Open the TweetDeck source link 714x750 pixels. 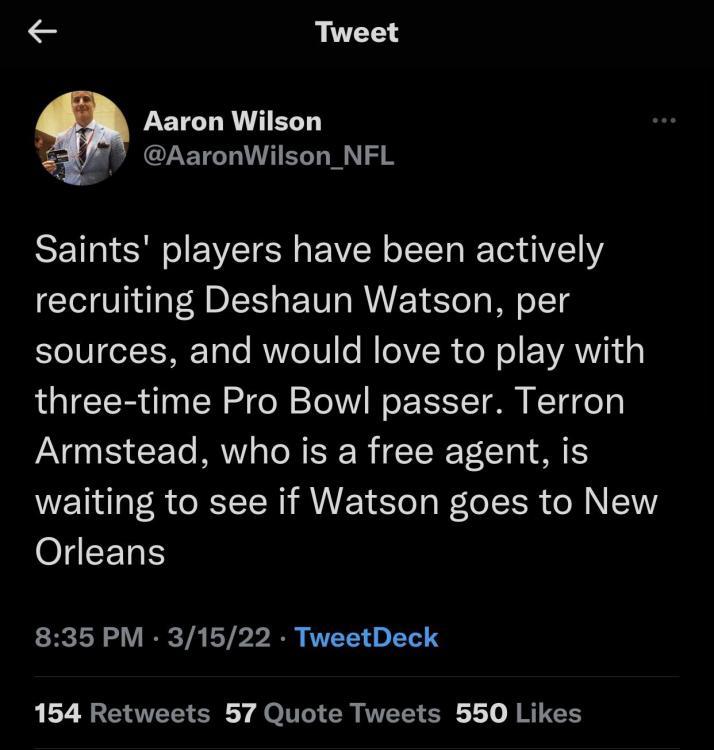(x=367, y=637)
